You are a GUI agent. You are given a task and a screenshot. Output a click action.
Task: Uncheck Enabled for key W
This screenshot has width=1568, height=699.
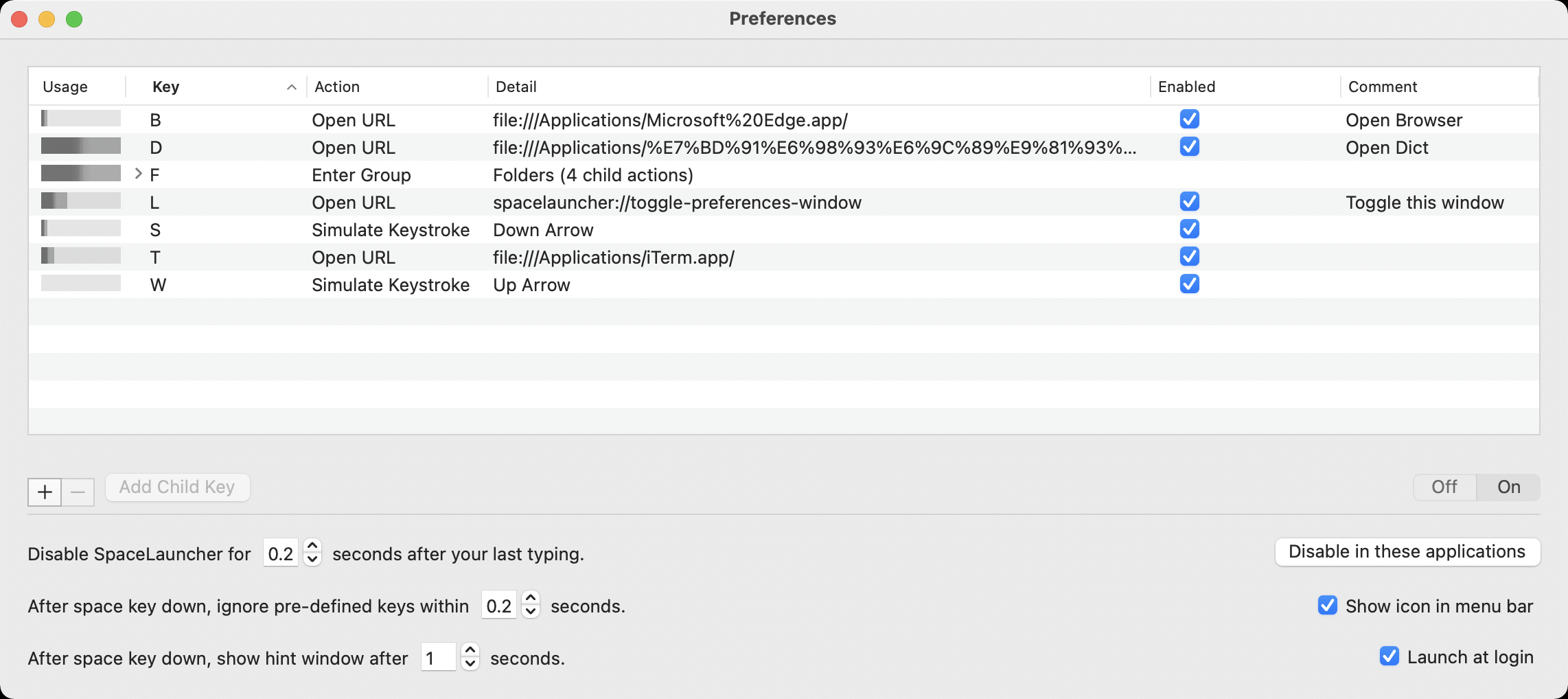pos(1190,284)
